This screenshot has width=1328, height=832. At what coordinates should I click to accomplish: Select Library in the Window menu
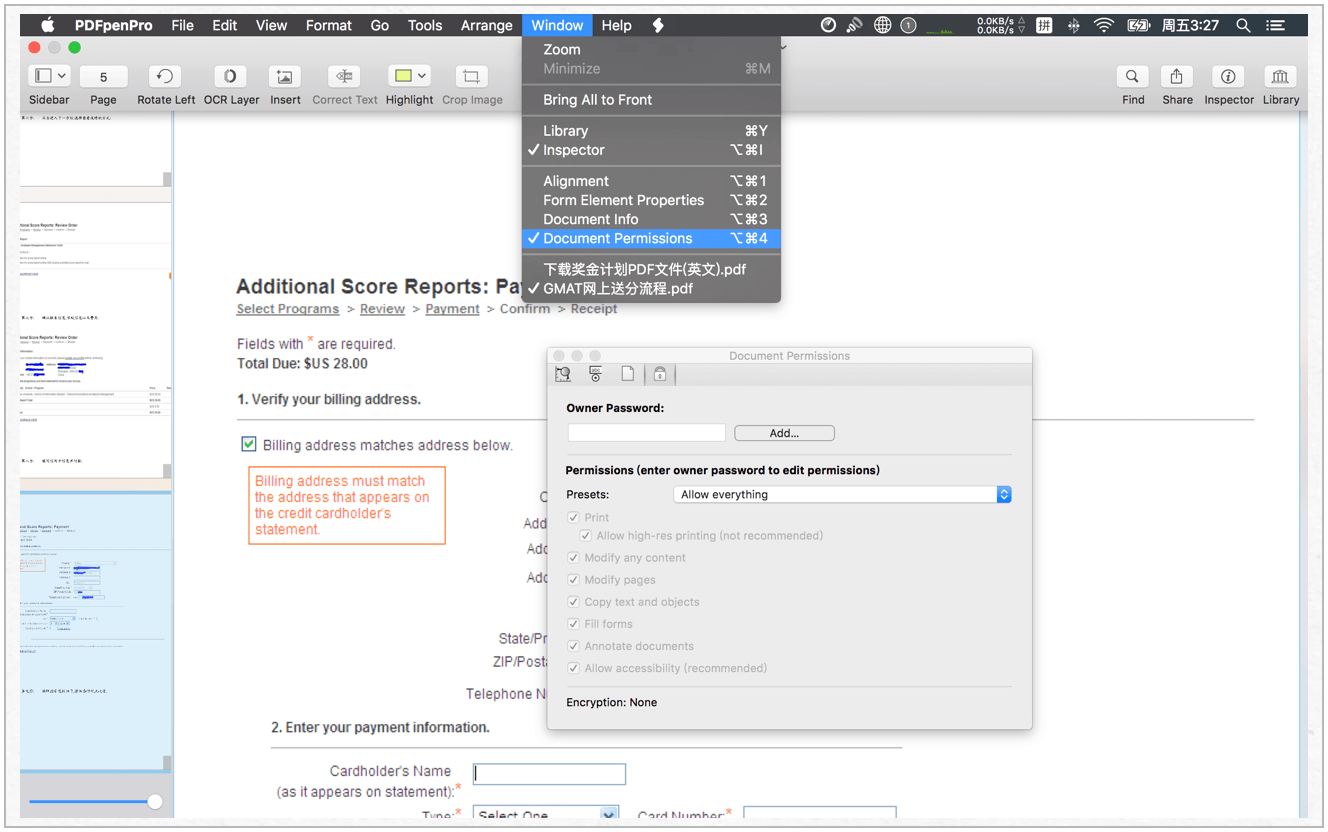click(x=651, y=131)
